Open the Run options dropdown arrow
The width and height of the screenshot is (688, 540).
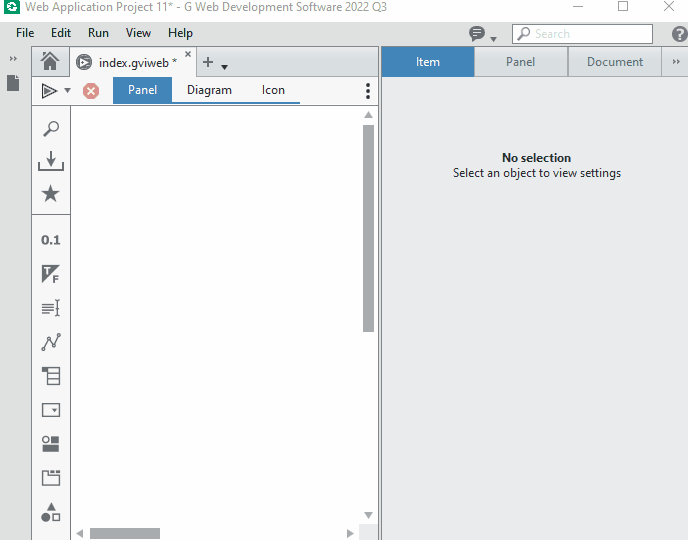67,91
